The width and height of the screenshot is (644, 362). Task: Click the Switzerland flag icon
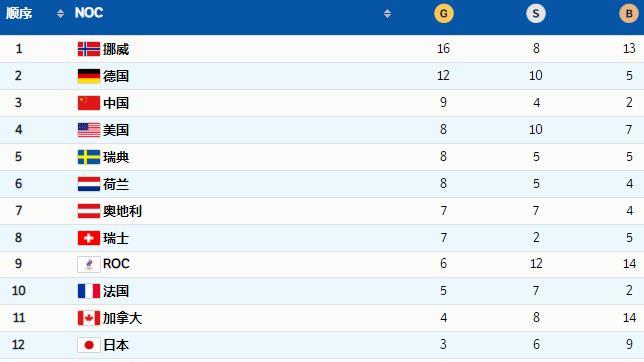click(89, 238)
